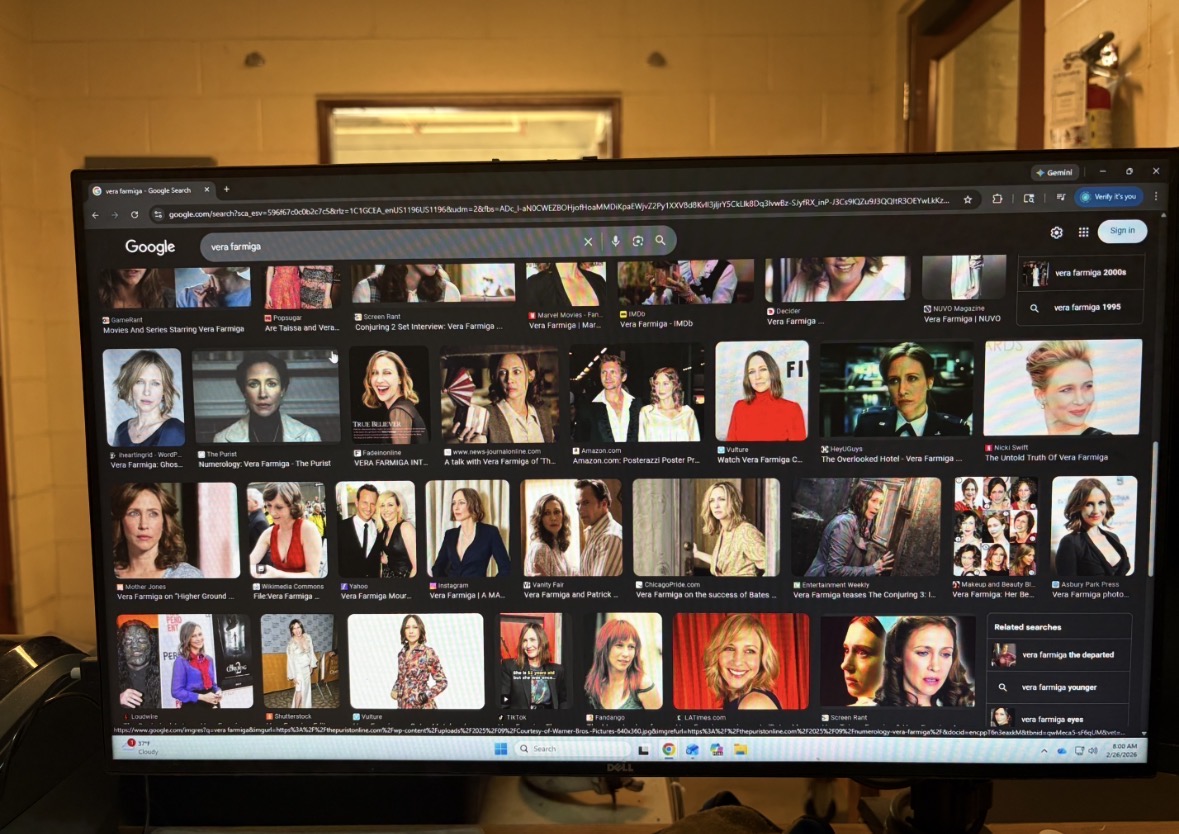Open the Entertainment Weekly Conjuring 3 image
The width and height of the screenshot is (1179, 834).
[865, 526]
